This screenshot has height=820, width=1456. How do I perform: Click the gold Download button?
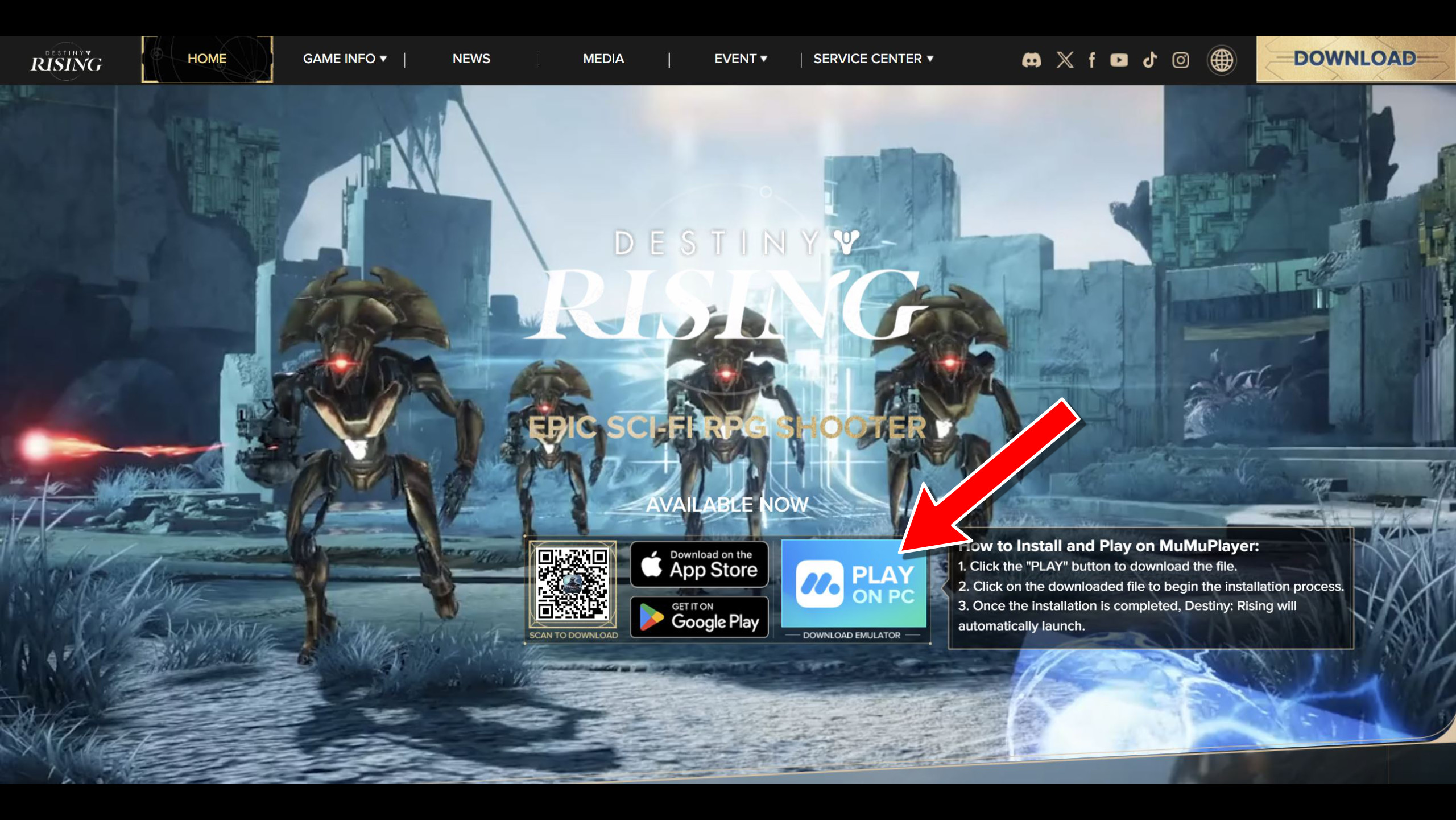click(x=1354, y=59)
